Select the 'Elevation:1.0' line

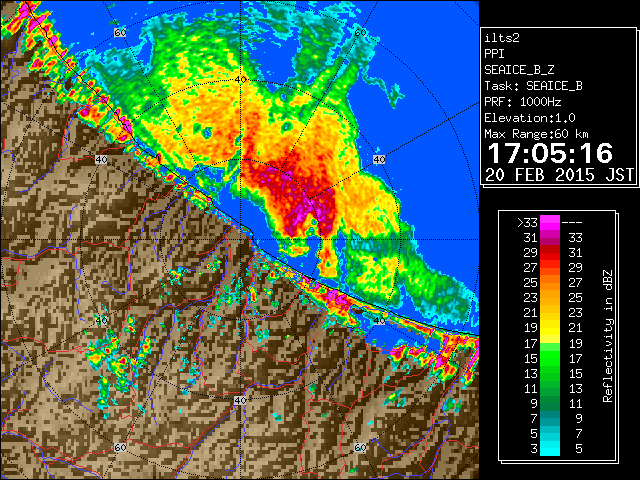point(530,118)
